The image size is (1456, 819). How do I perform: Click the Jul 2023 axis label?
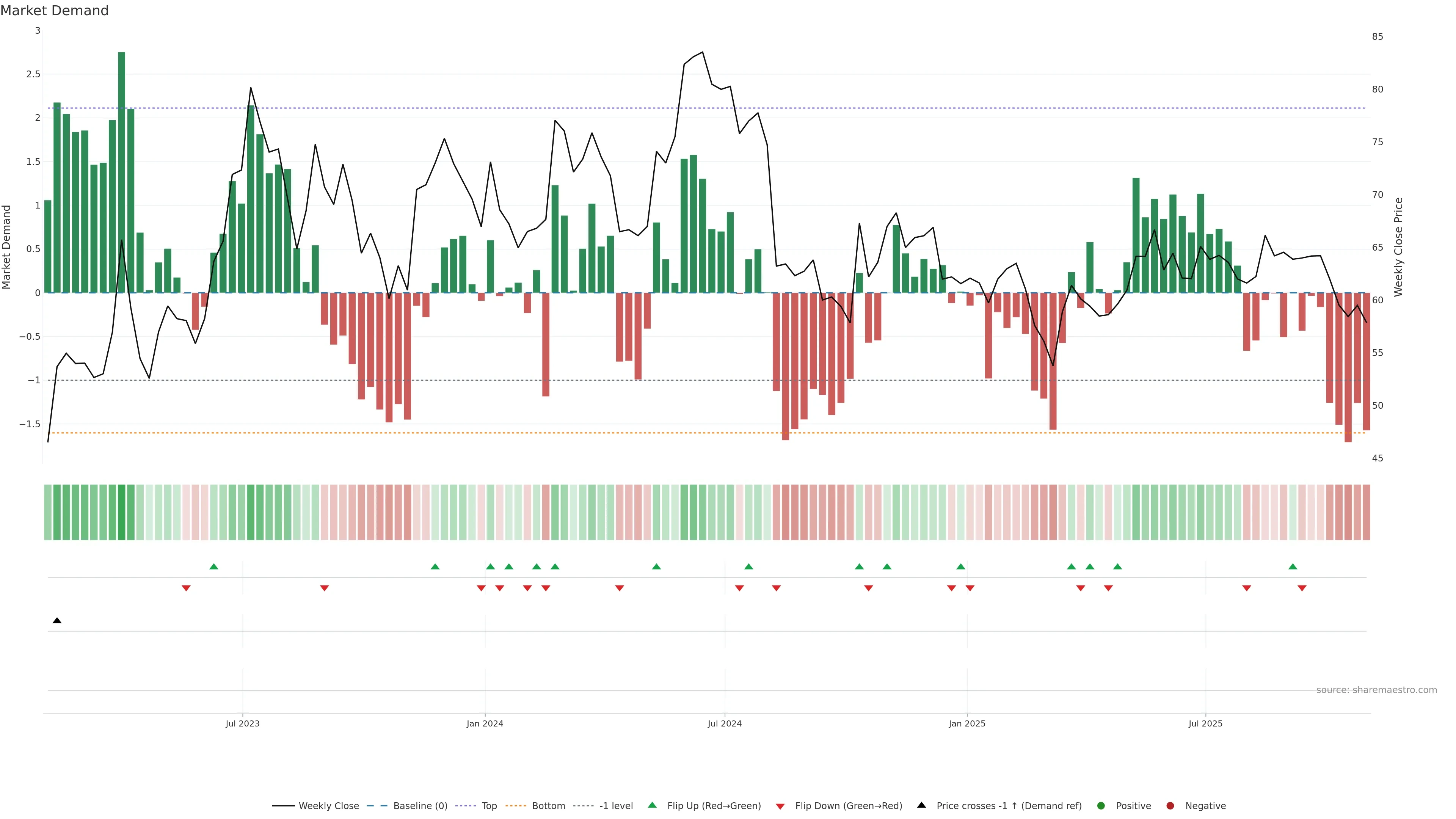[x=243, y=723]
